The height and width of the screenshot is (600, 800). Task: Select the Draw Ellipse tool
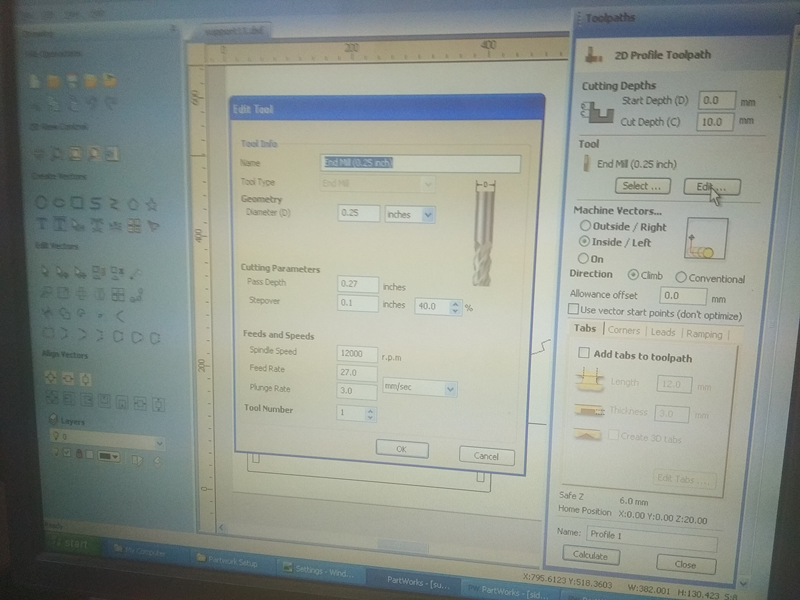[59, 203]
